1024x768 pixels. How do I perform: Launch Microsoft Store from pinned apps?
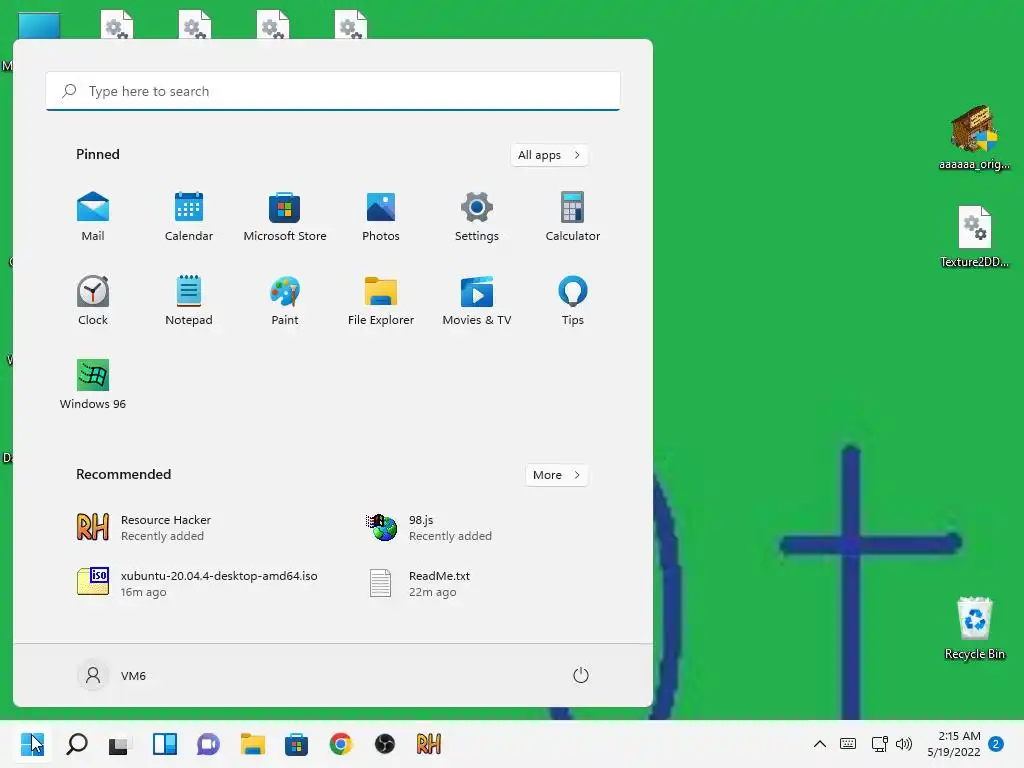pyautogui.click(x=285, y=217)
